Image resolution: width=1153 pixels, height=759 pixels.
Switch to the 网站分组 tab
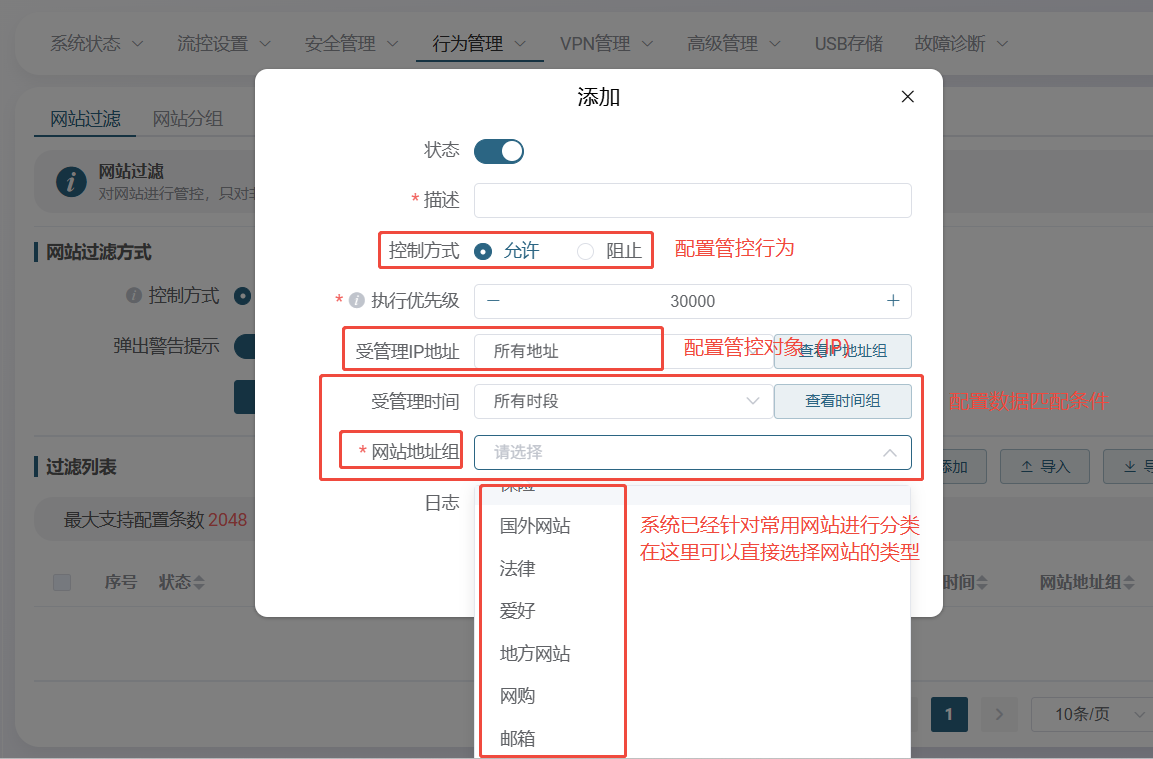point(187,119)
